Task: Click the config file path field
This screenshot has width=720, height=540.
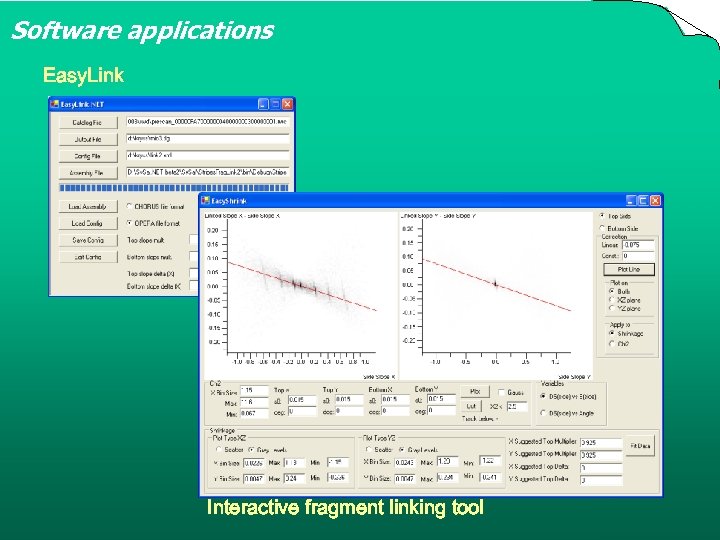Action: point(208,155)
